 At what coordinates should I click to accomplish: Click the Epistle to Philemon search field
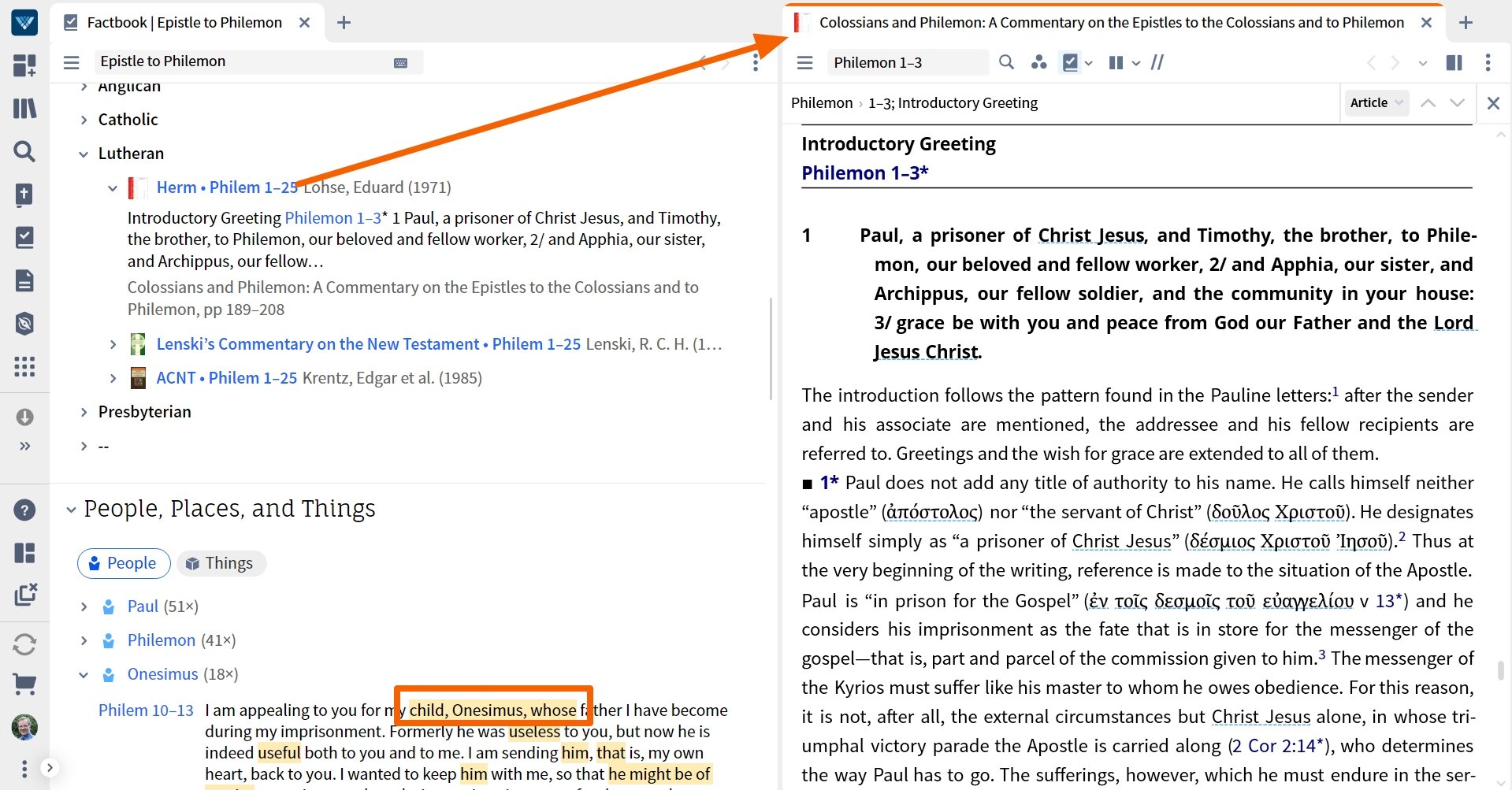[x=259, y=61]
